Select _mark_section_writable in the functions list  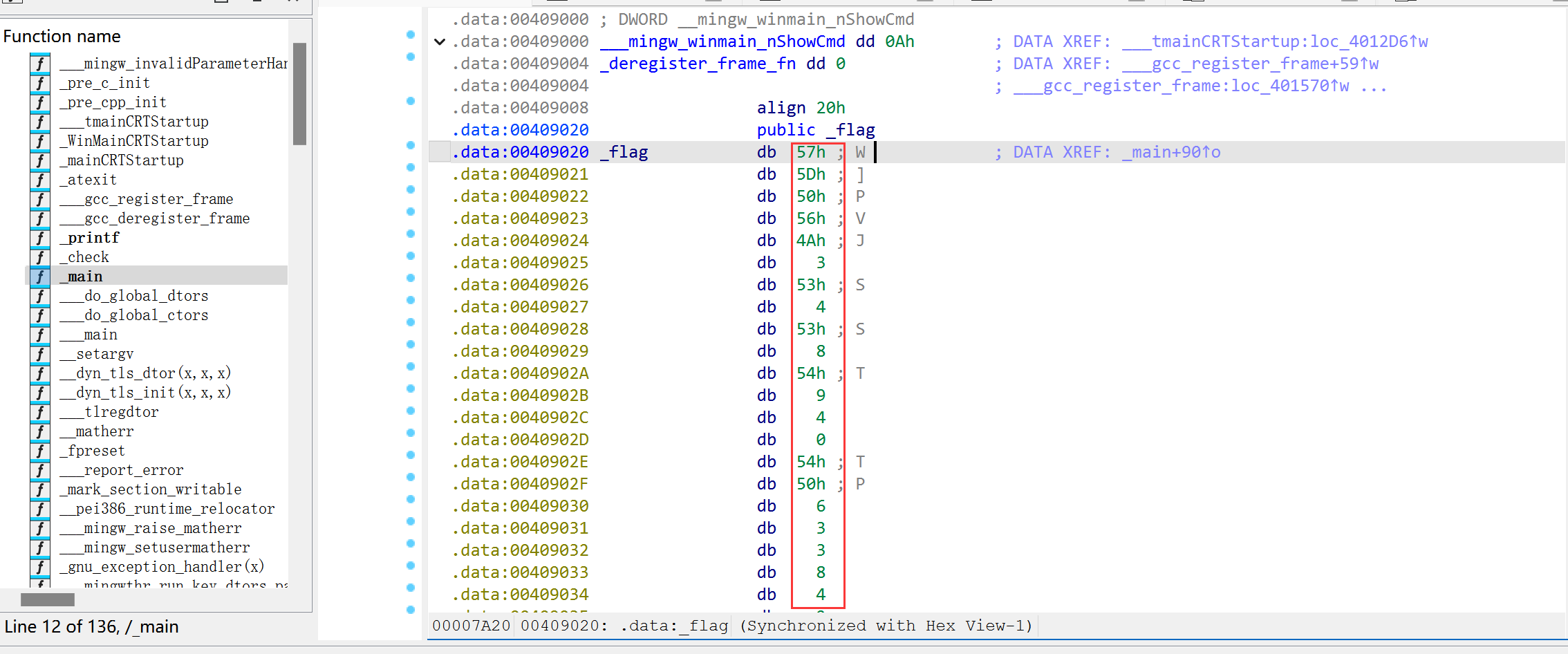[154, 489]
